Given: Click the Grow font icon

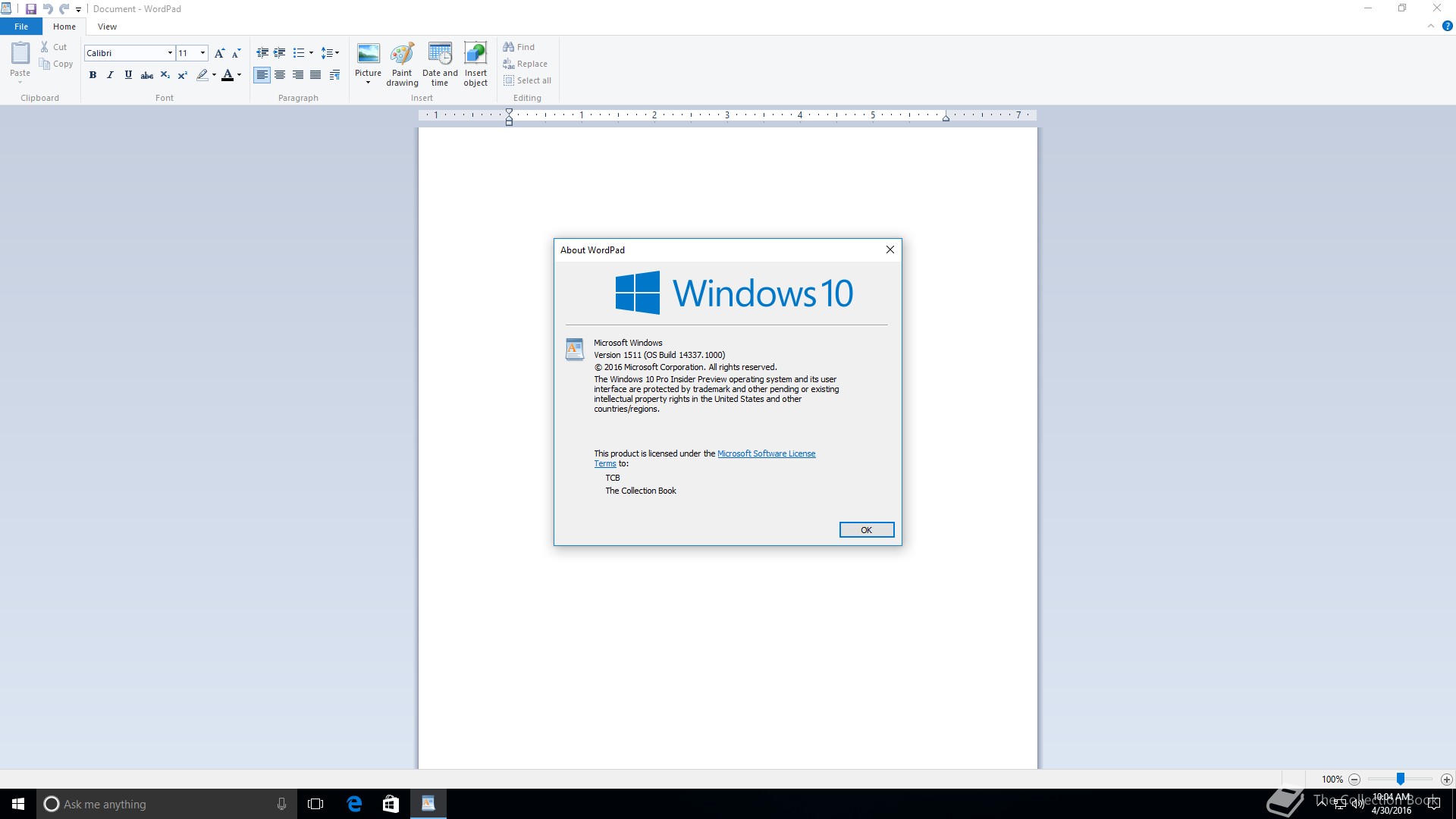Looking at the screenshot, I should tap(219, 53).
